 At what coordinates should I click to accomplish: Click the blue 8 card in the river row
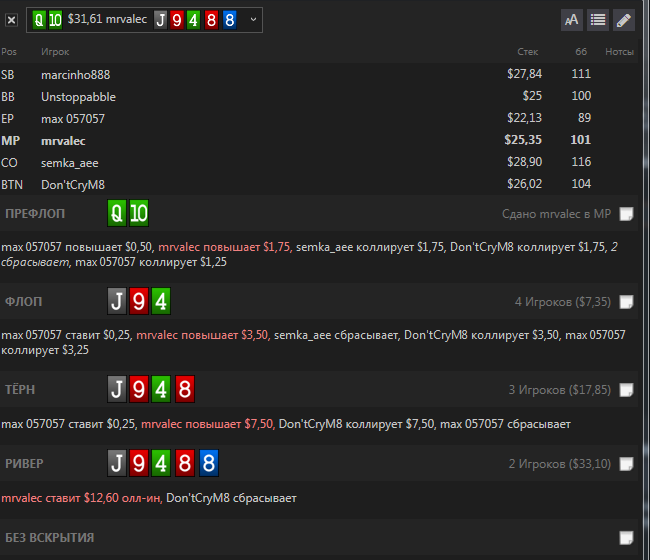coord(209,463)
